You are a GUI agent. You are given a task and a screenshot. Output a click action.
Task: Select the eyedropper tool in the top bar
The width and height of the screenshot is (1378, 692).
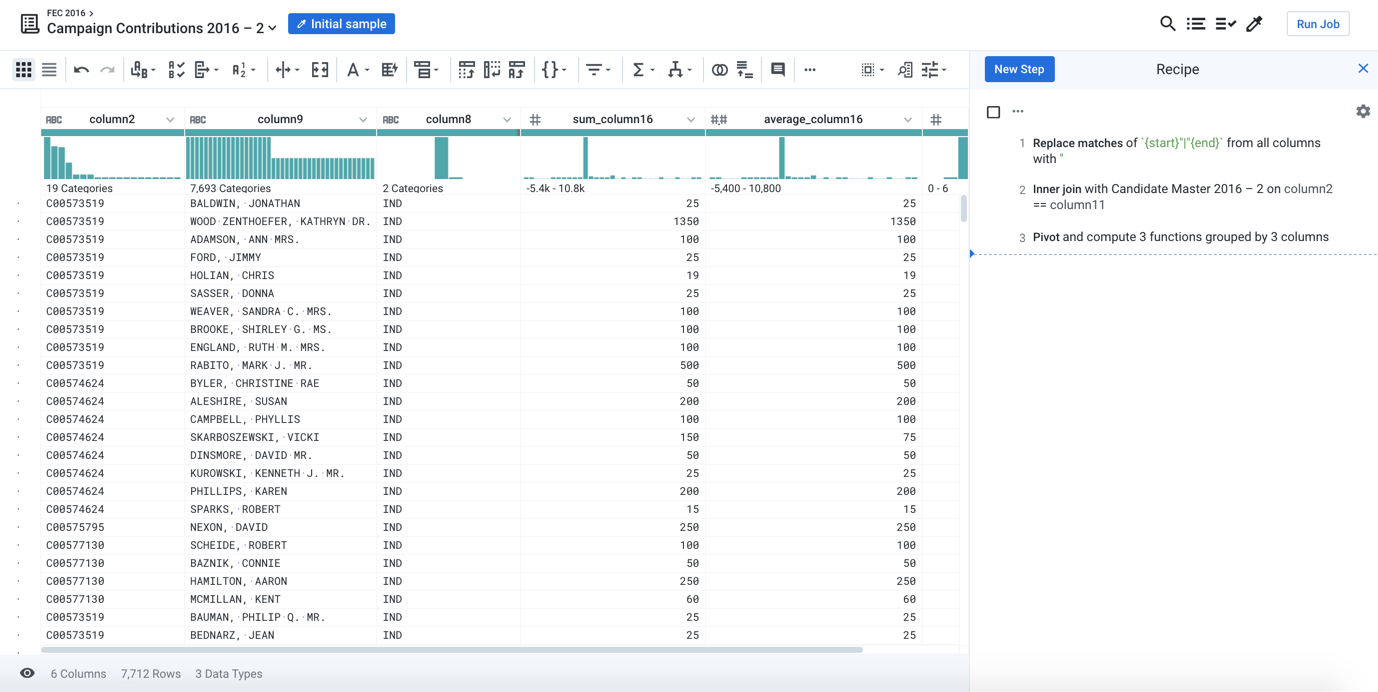1255,23
